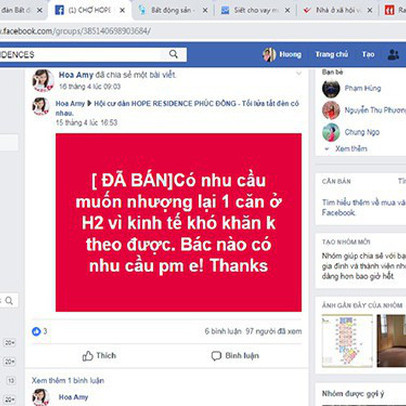Click Huong profile name in header
Image resolution: width=406 pixels, height=406 pixels.
[290, 54]
